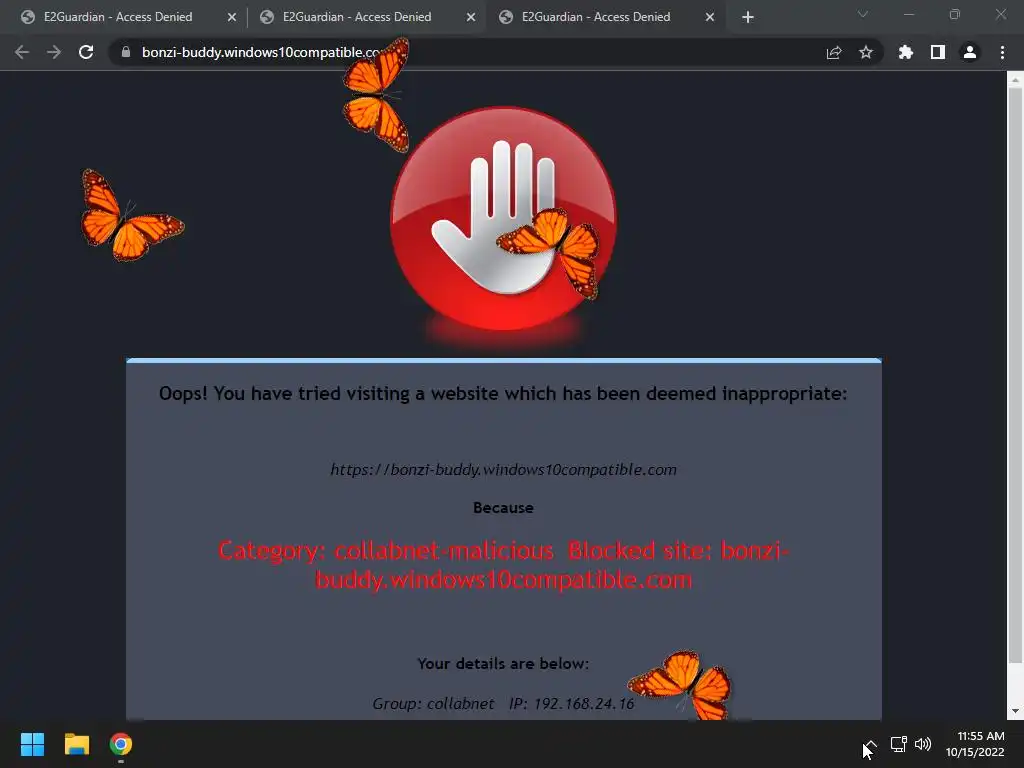Click the 'IP: 192.168.24.16' text

click(571, 703)
